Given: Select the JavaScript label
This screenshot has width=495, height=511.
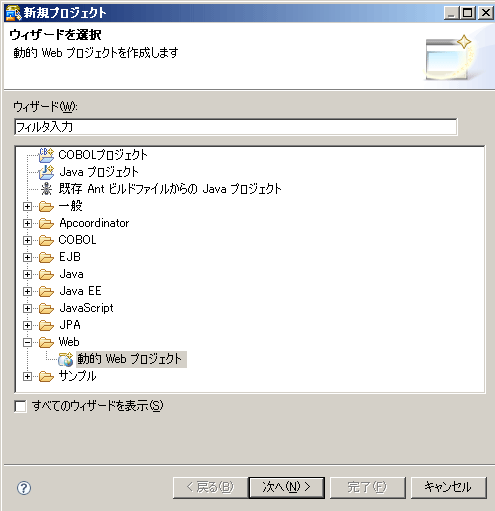Looking at the screenshot, I should click(86, 308).
